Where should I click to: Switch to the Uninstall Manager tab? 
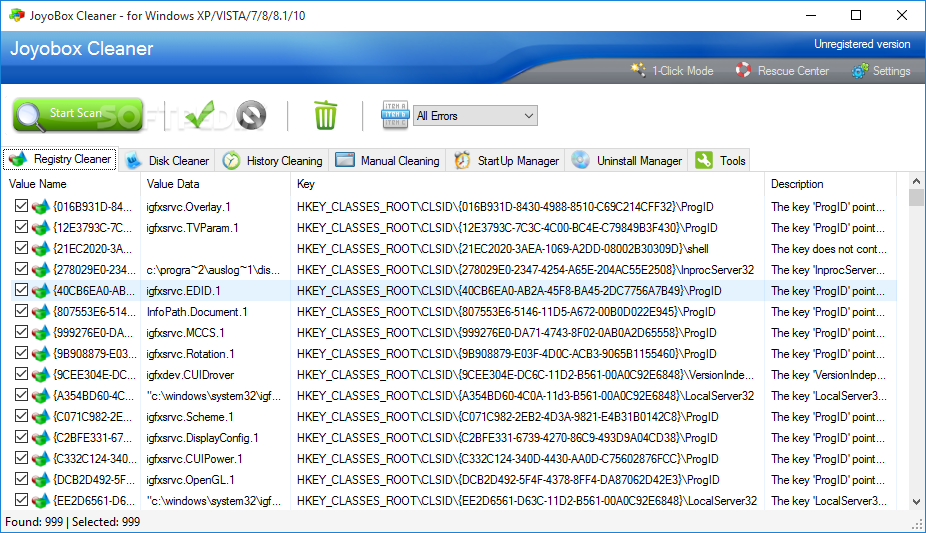(x=627, y=161)
